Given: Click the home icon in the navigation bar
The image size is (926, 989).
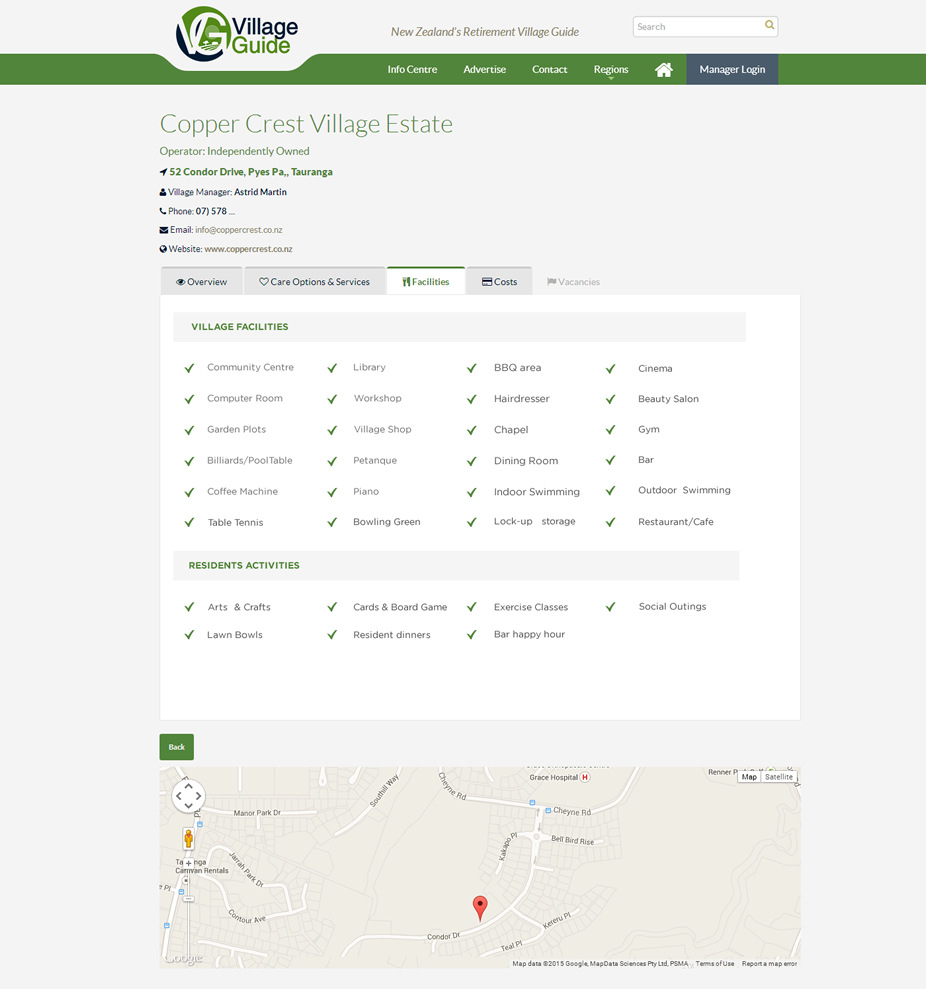Looking at the screenshot, I should (663, 69).
